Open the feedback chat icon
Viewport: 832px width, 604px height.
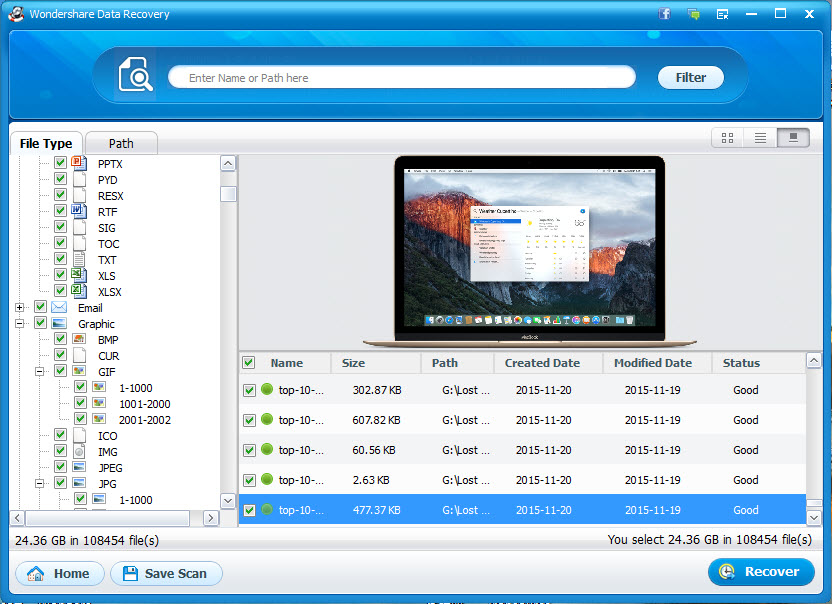click(694, 14)
